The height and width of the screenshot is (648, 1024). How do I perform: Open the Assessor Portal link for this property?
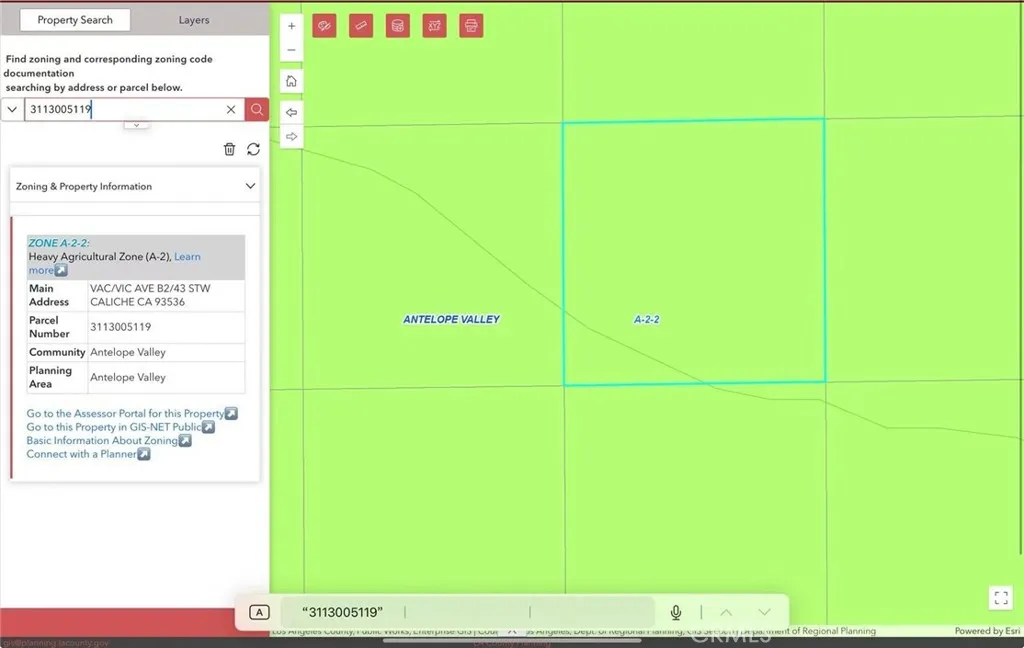click(131, 414)
